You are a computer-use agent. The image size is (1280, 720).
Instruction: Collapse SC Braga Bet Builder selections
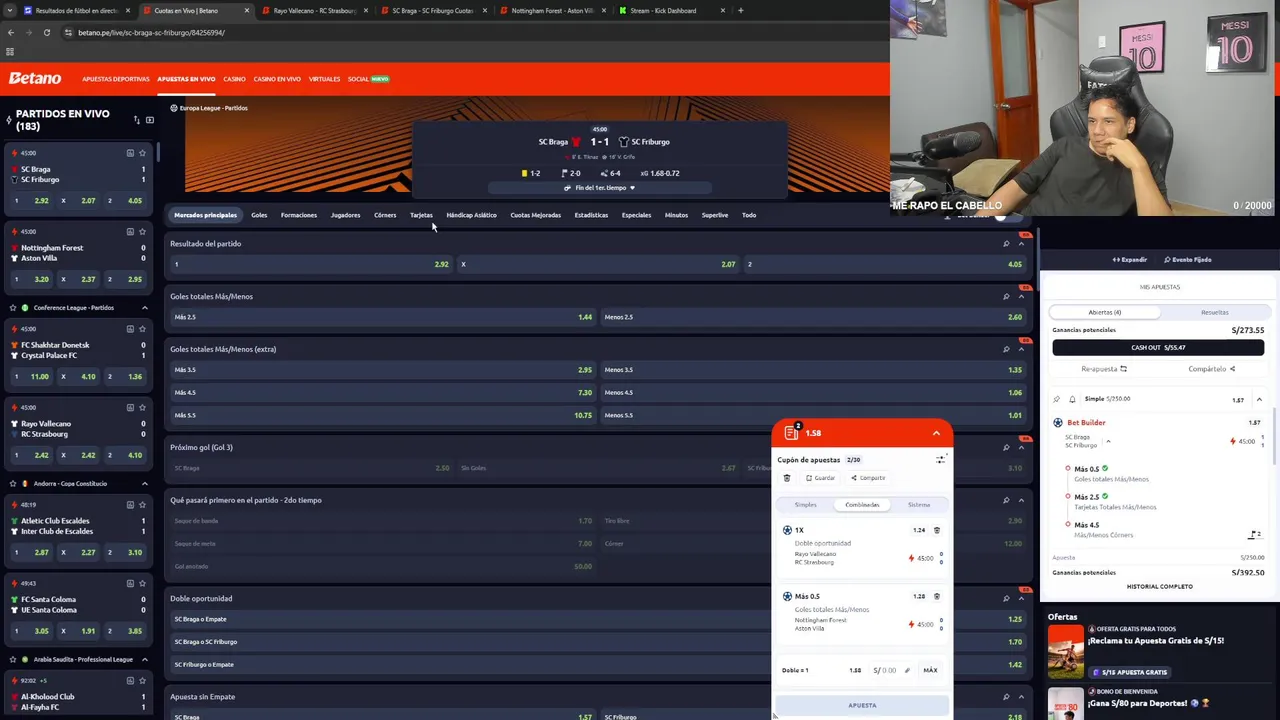[x=1108, y=441]
